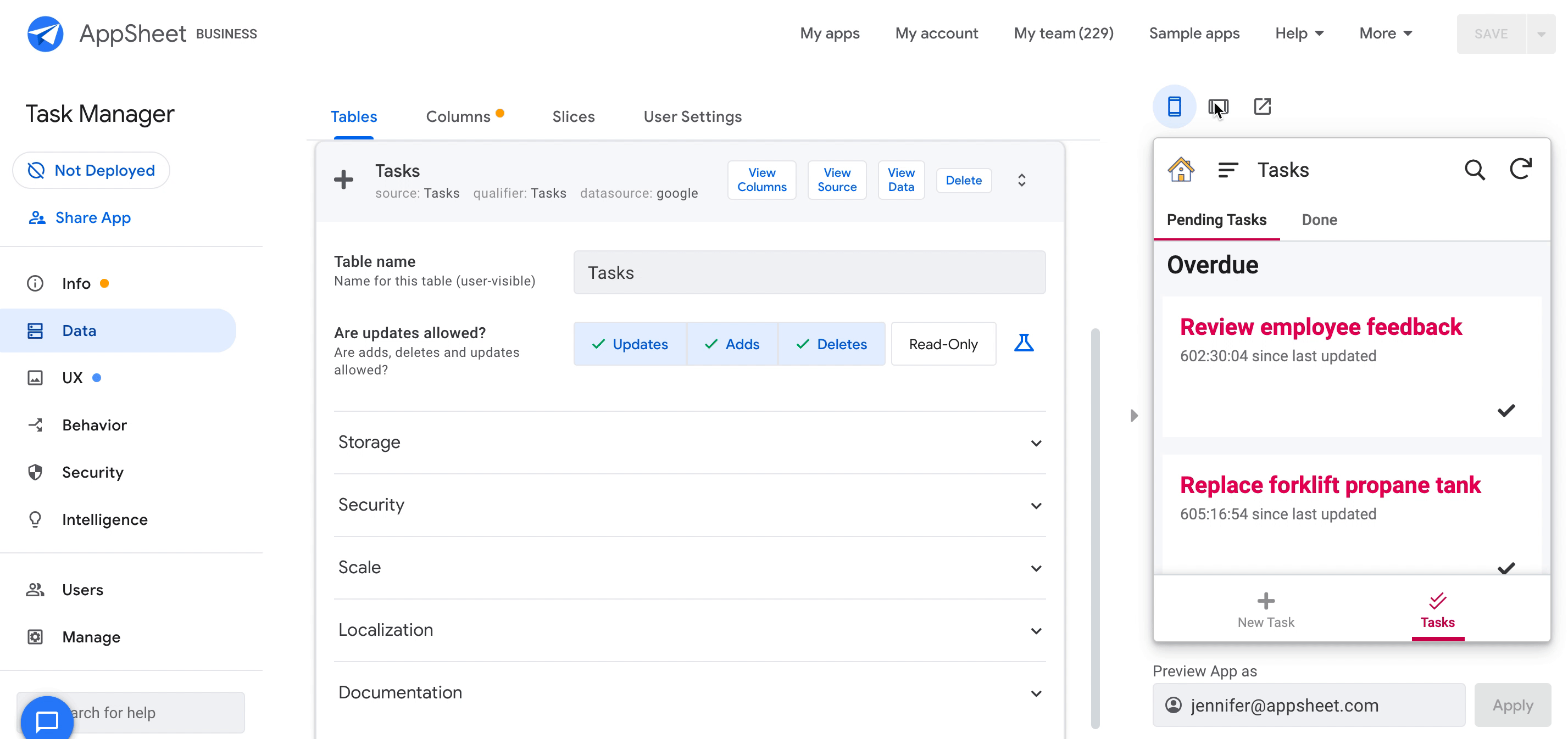Click the Share App link
Viewport: 1568px width, 739px height.
(92, 218)
